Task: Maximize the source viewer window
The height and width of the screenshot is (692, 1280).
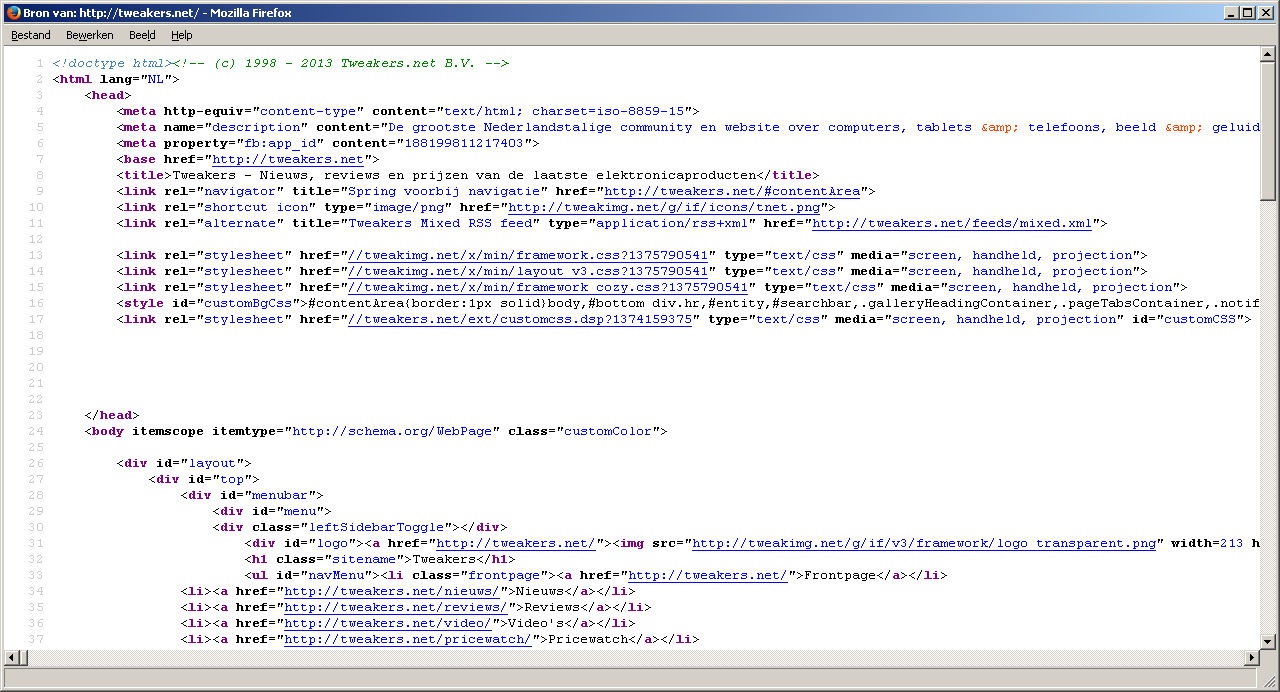Action: 1247,12
